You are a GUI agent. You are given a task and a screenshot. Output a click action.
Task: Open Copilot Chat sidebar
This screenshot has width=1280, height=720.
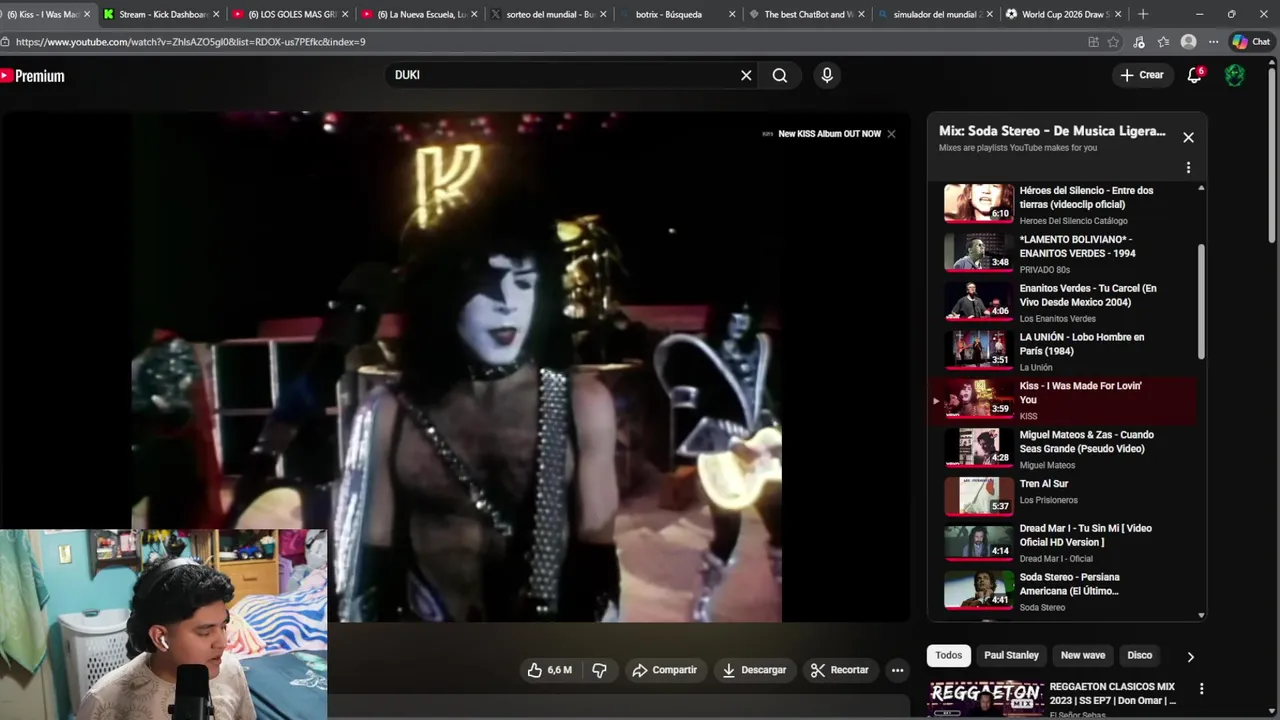point(1251,42)
